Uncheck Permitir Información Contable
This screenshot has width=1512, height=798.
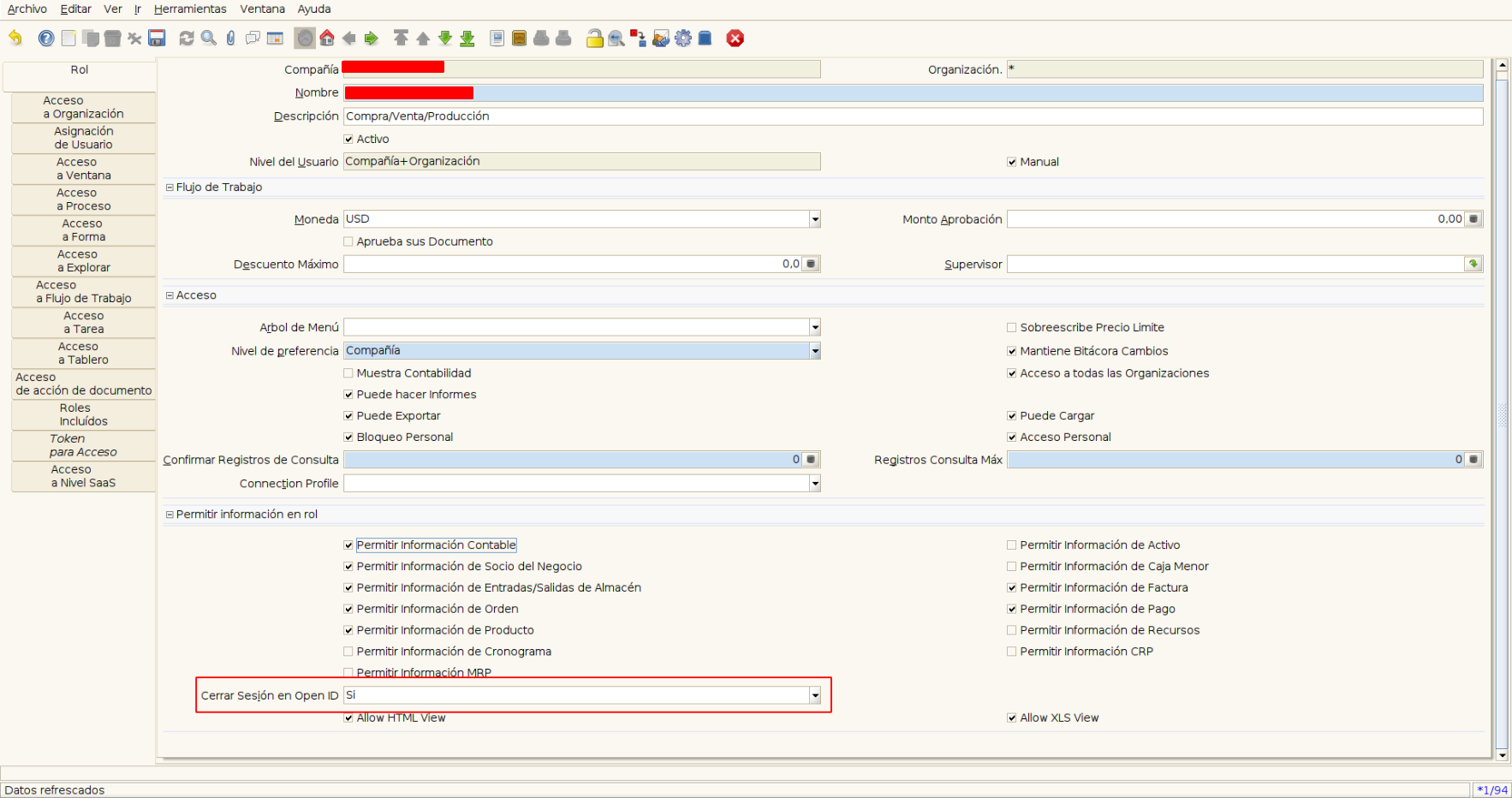[348, 545]
